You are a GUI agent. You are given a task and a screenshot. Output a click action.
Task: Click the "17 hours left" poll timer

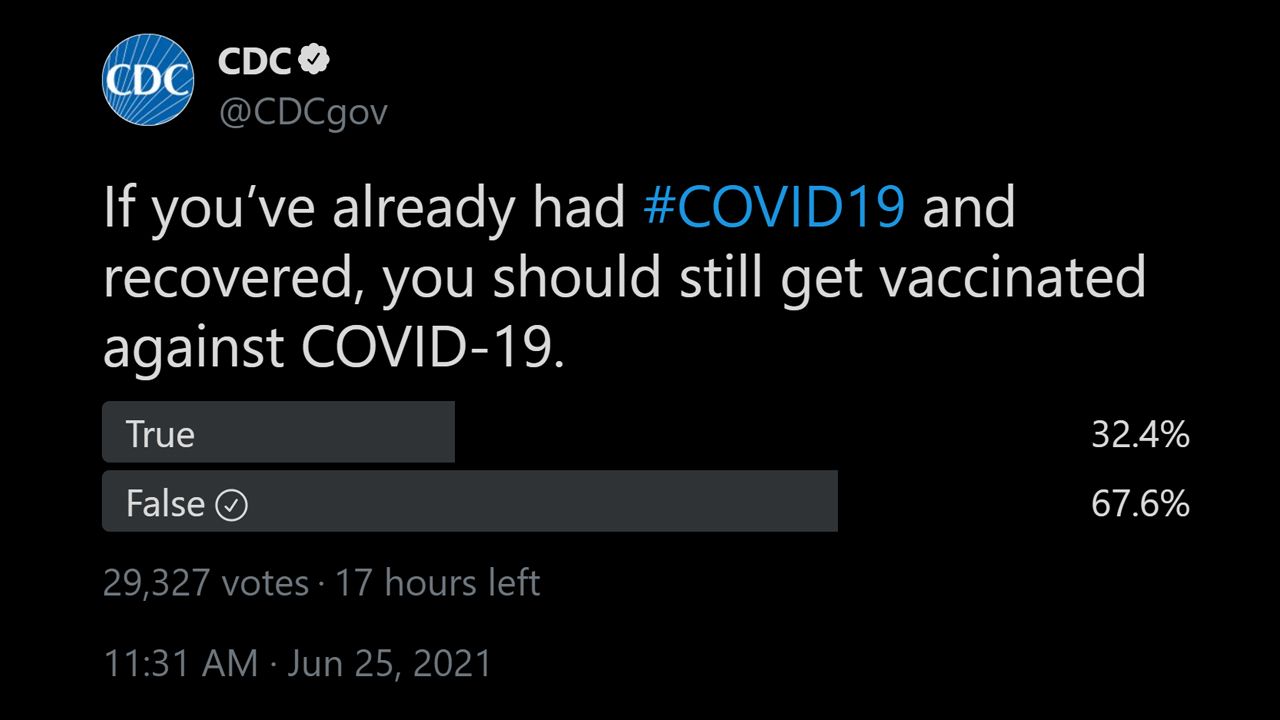[x=437, y=583]
